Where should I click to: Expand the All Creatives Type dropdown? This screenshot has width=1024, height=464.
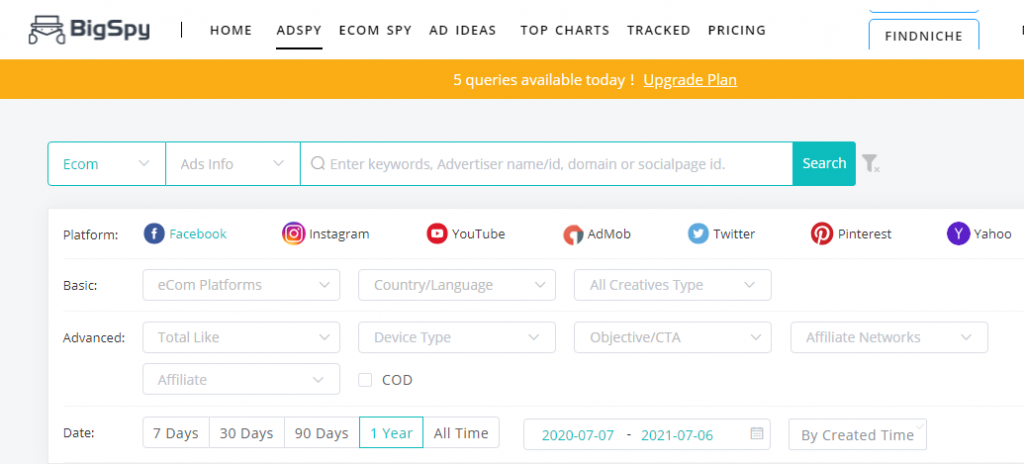tap(672, 285)
